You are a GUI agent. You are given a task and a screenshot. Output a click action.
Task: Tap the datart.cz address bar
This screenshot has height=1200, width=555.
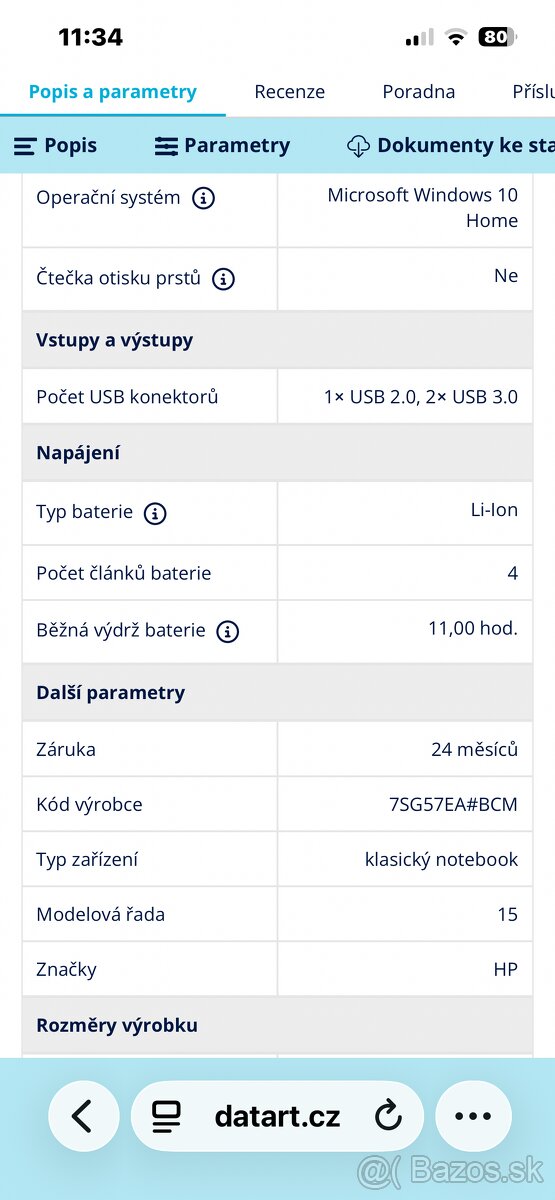[x=277, y=1116]
